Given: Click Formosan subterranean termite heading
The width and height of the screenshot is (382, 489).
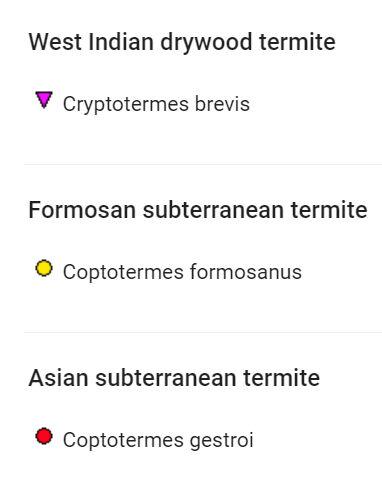Looking at the screenshot, I should (198, 210).
